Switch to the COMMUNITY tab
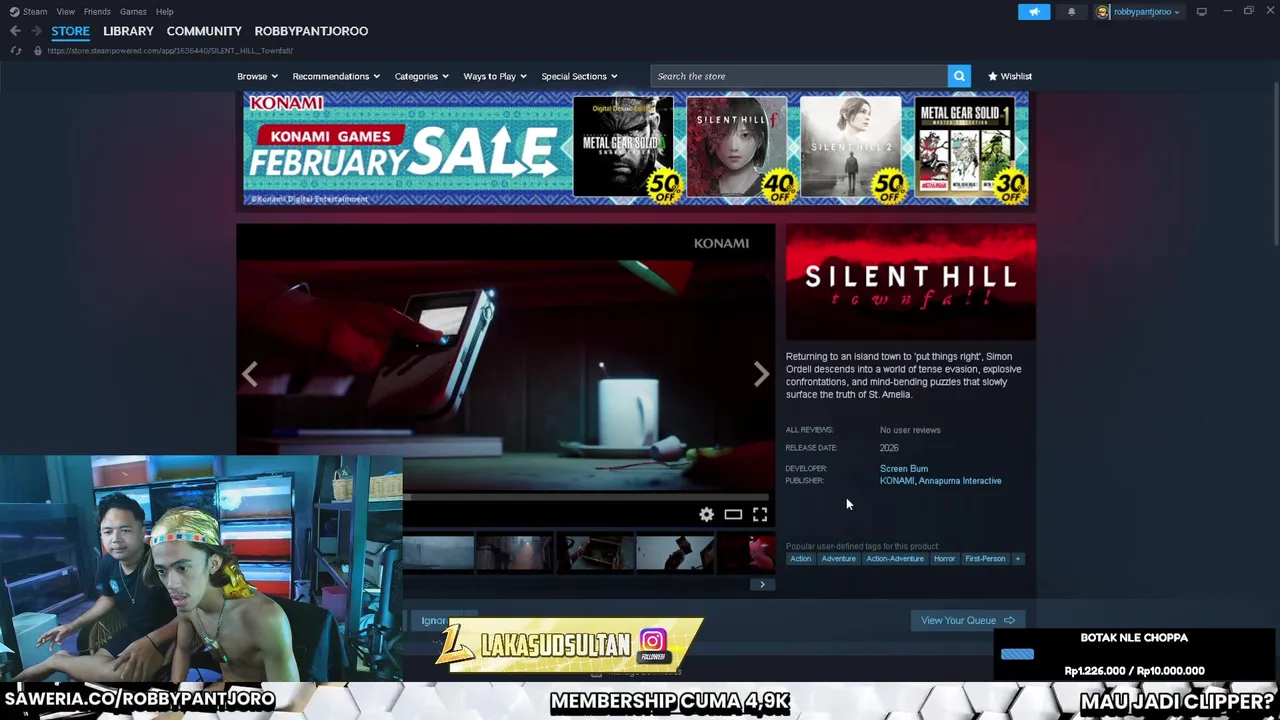 pos(204,31)
